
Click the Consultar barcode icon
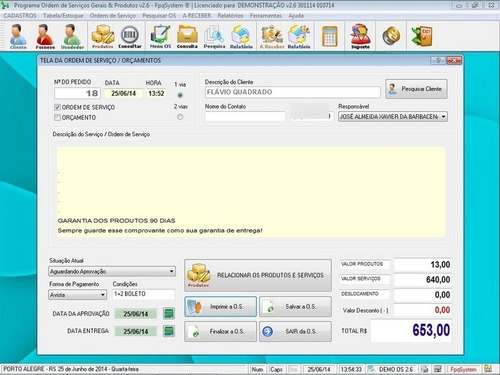(x=130, y=36)
